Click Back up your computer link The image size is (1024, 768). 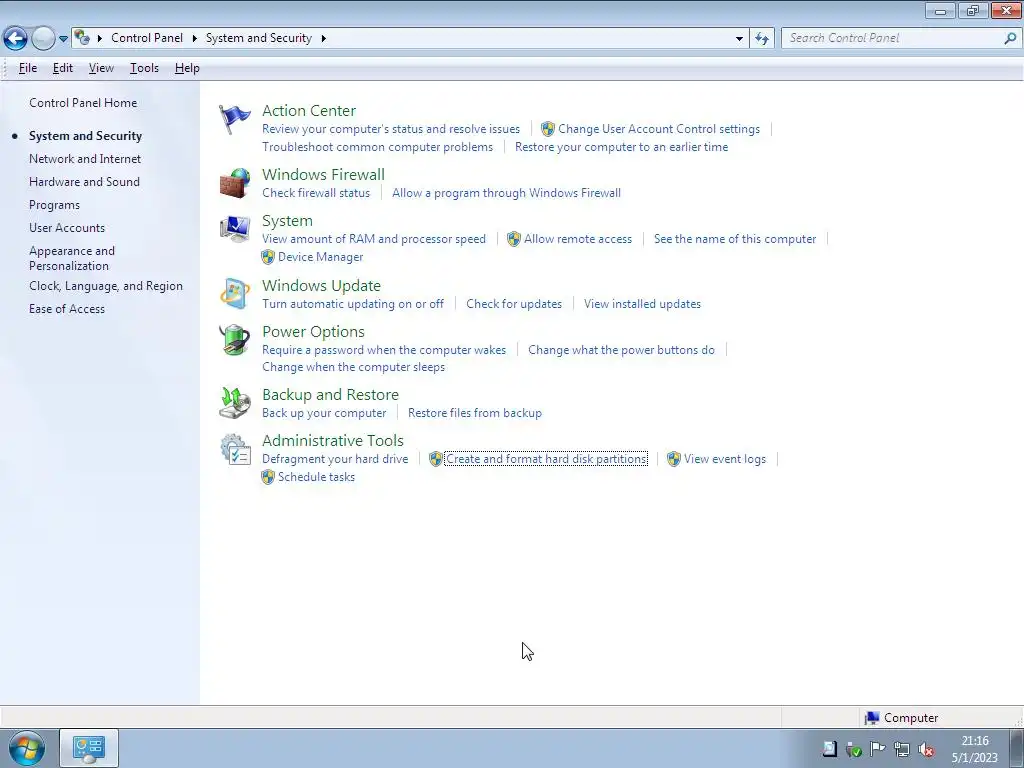(x=324, y=413)
